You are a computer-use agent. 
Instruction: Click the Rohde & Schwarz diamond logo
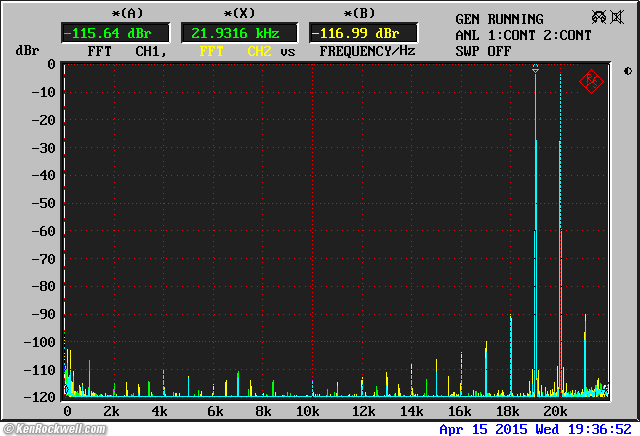591,81
